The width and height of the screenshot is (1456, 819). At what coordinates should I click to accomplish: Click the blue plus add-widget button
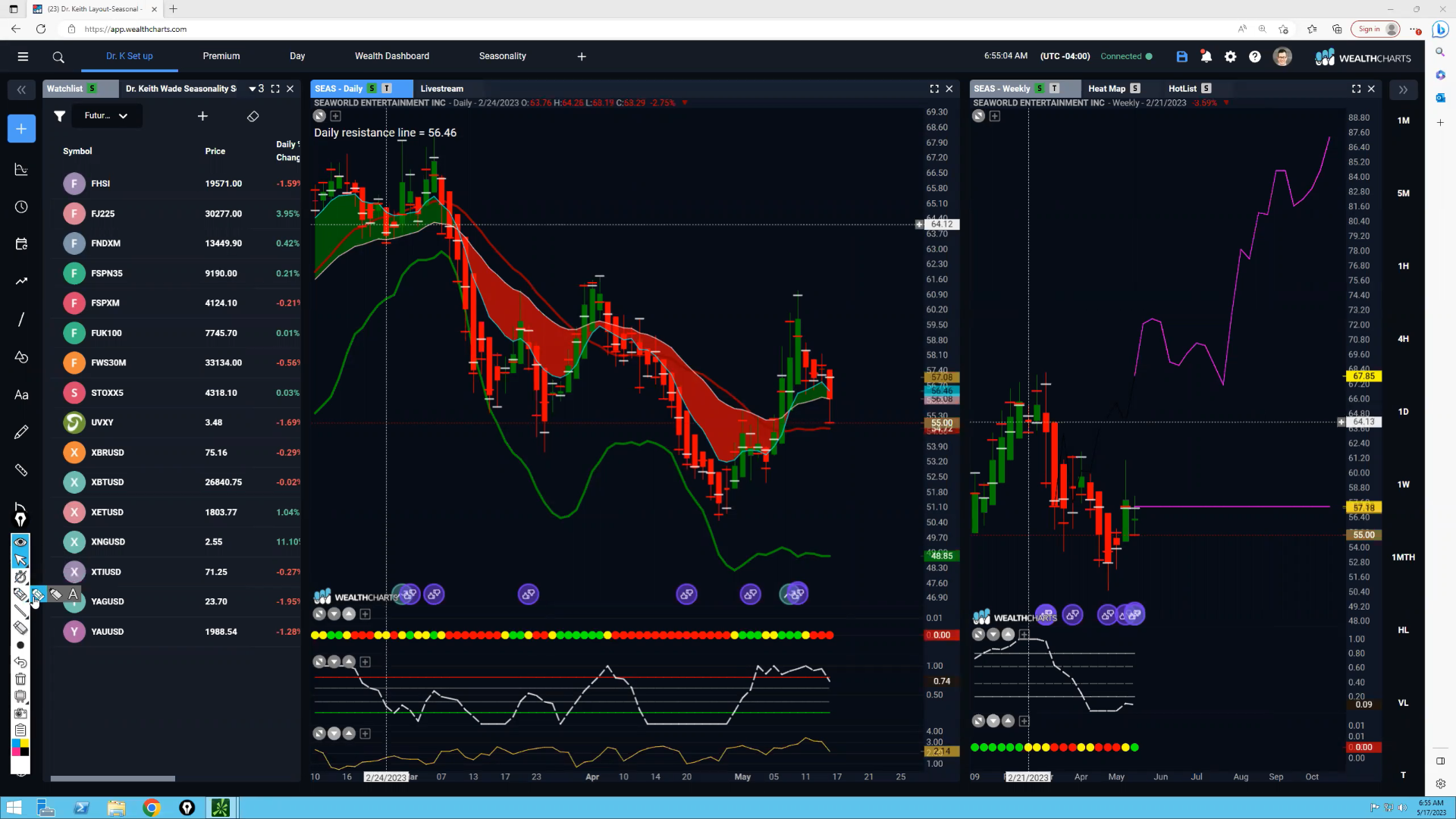point(21,129)
